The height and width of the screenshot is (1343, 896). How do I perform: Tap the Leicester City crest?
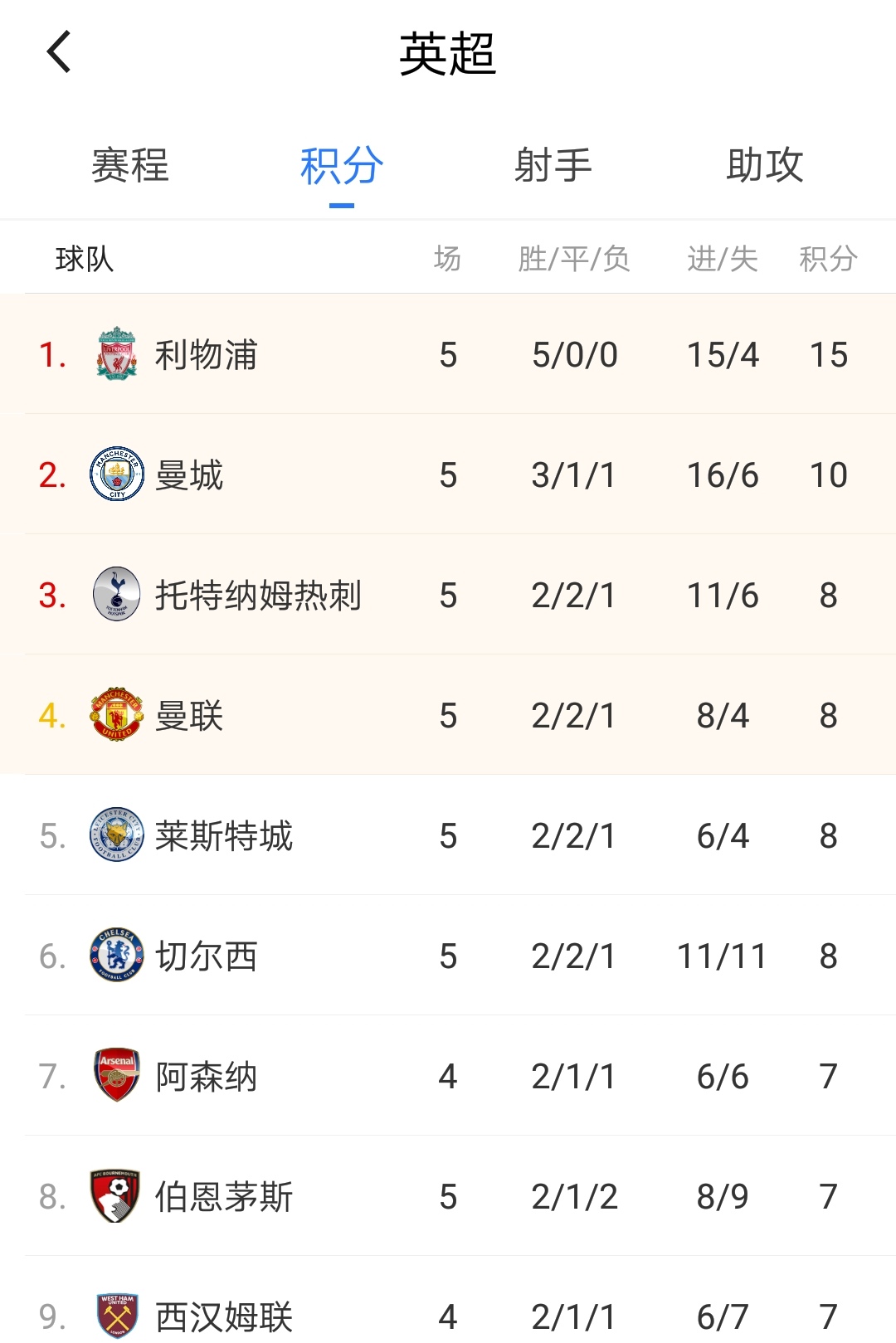(x=117, y=835)
